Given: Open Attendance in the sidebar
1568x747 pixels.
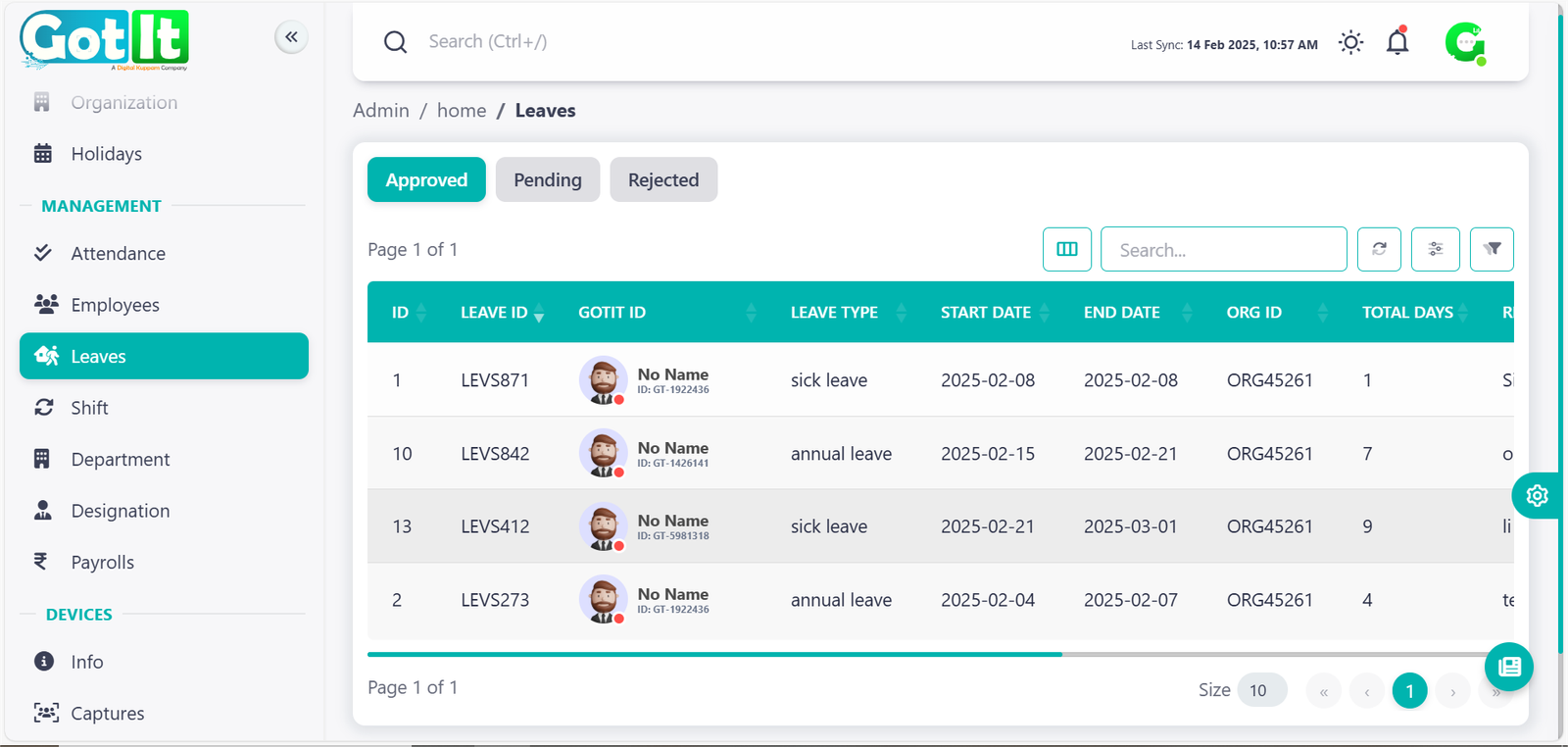Looking at the screenshot, I should (x=118, y=254).
